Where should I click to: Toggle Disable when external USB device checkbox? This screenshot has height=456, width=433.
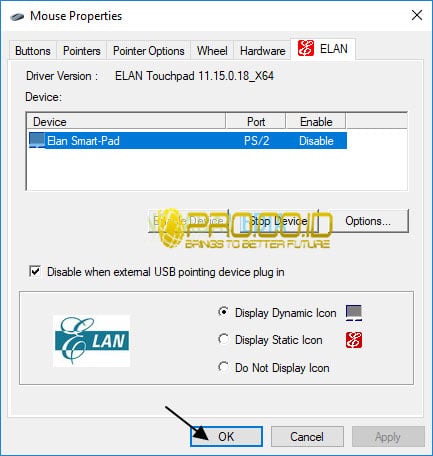(35, 271)
